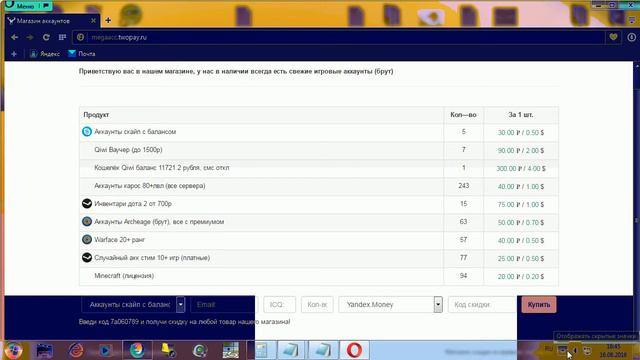Click the Кол-во quantity field

[x=317, y=304]
